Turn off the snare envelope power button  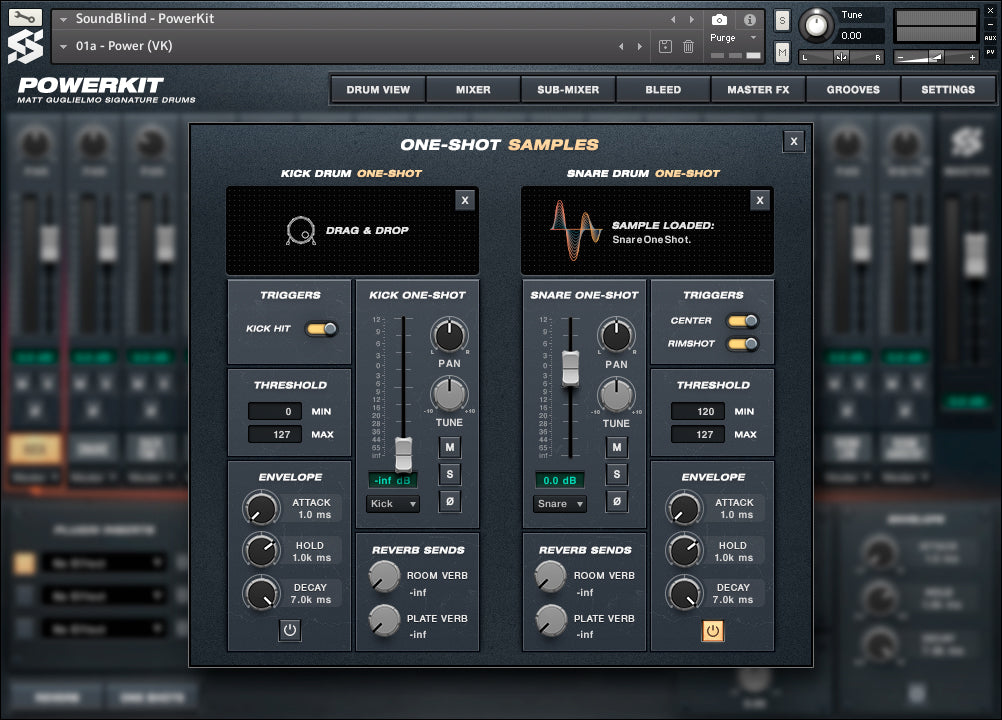713,631
